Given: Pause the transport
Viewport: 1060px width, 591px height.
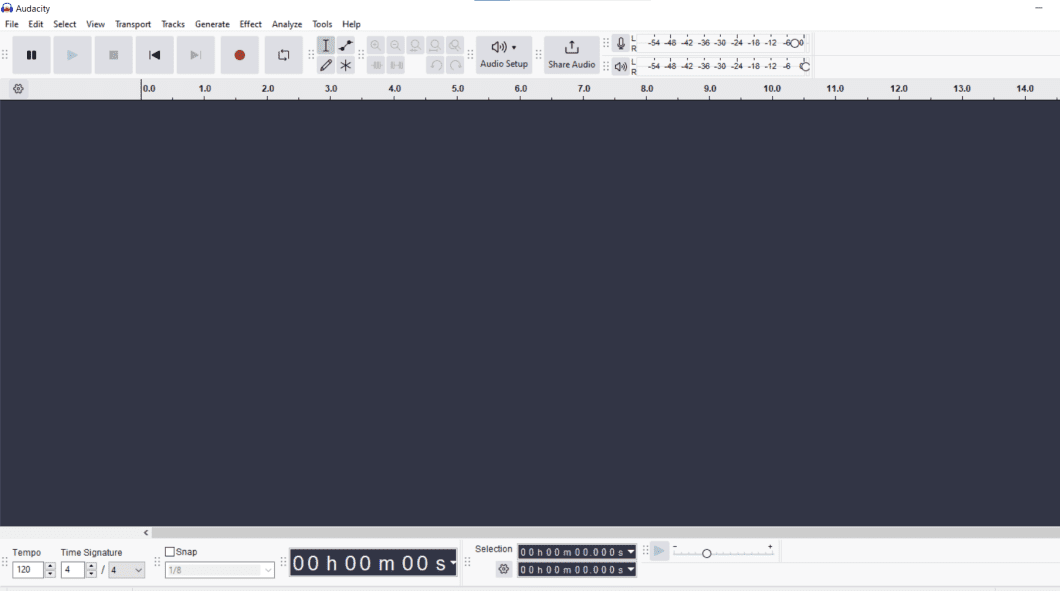Looking at the screenshot, I should (31, 55).
